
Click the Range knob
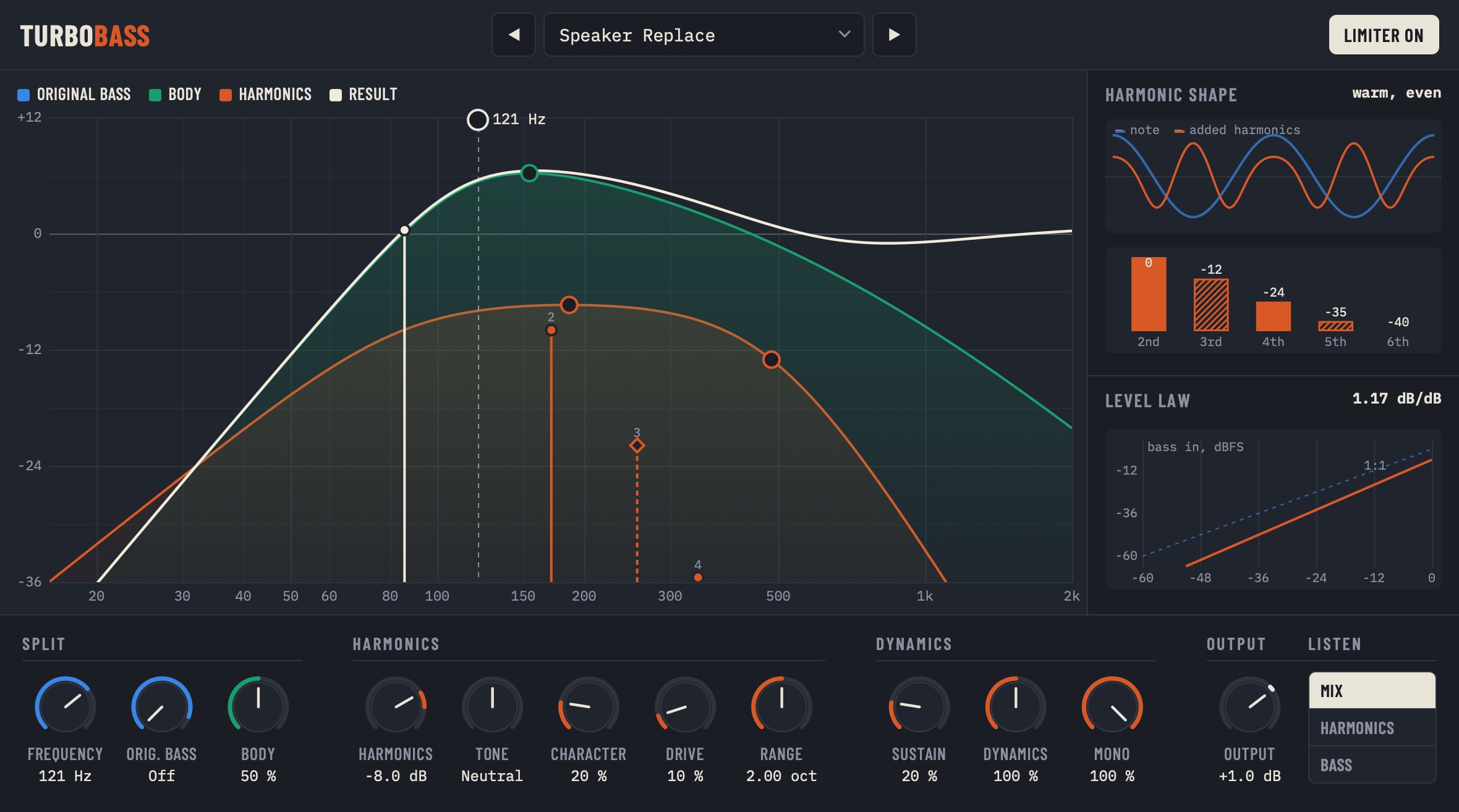tap(781, 706)
